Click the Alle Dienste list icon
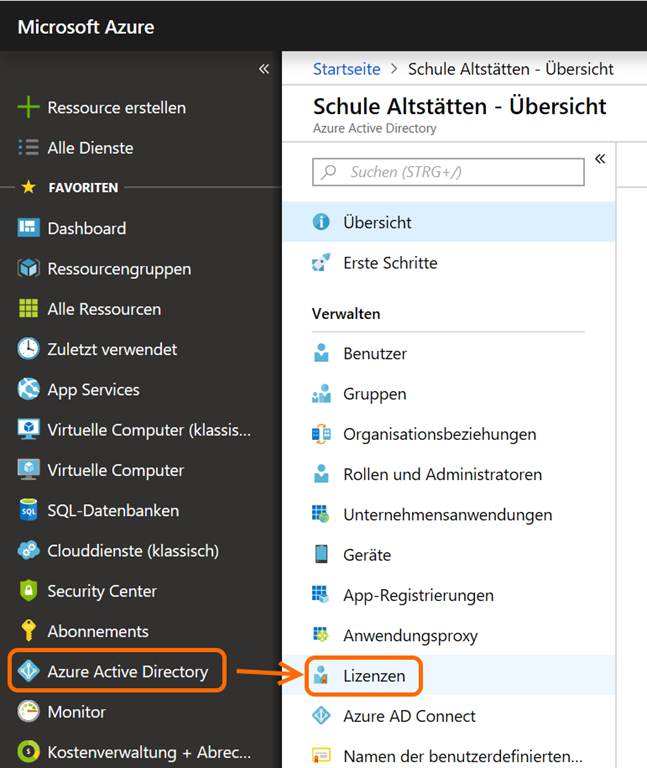The image size is (647, 768). [28, 148]
